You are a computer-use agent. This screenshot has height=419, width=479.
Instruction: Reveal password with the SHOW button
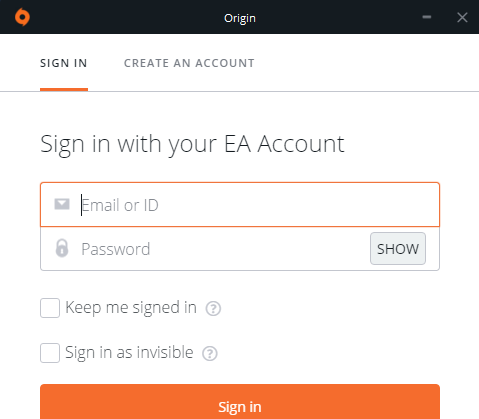pos(398,249)
